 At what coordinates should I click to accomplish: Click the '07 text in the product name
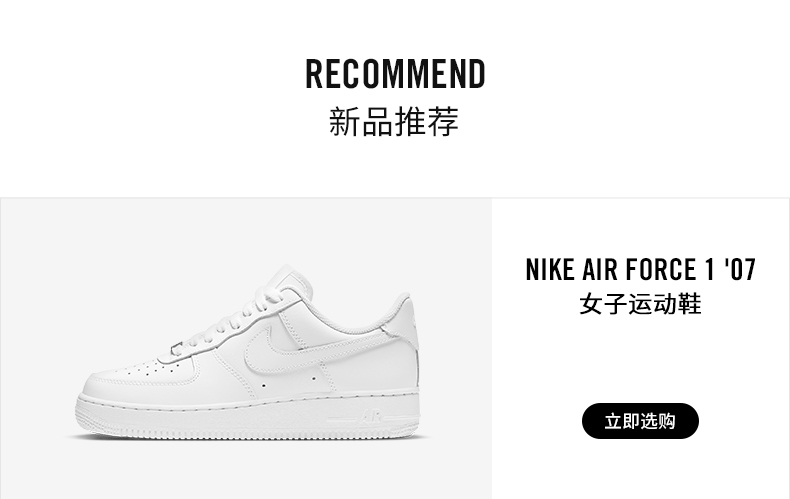pyautogui.click(x=740, y=270)
